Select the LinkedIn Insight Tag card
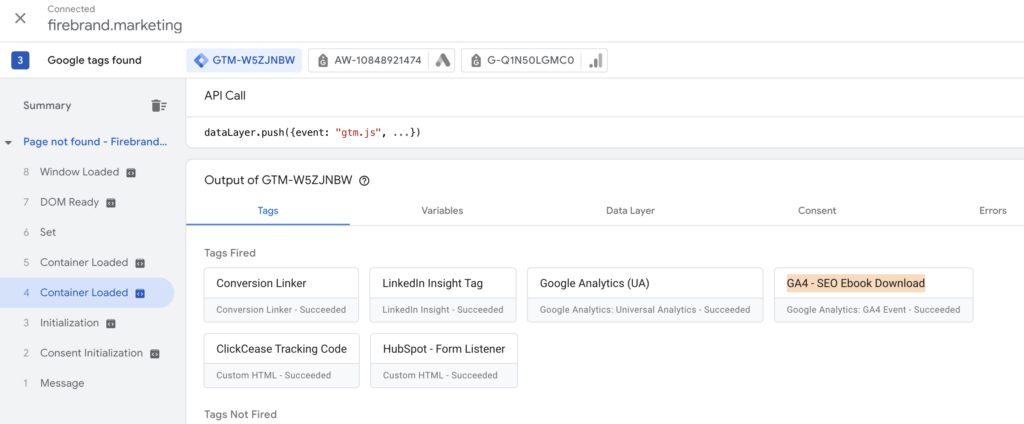Viewport: 1024px width, 424px height. (443, 294)
